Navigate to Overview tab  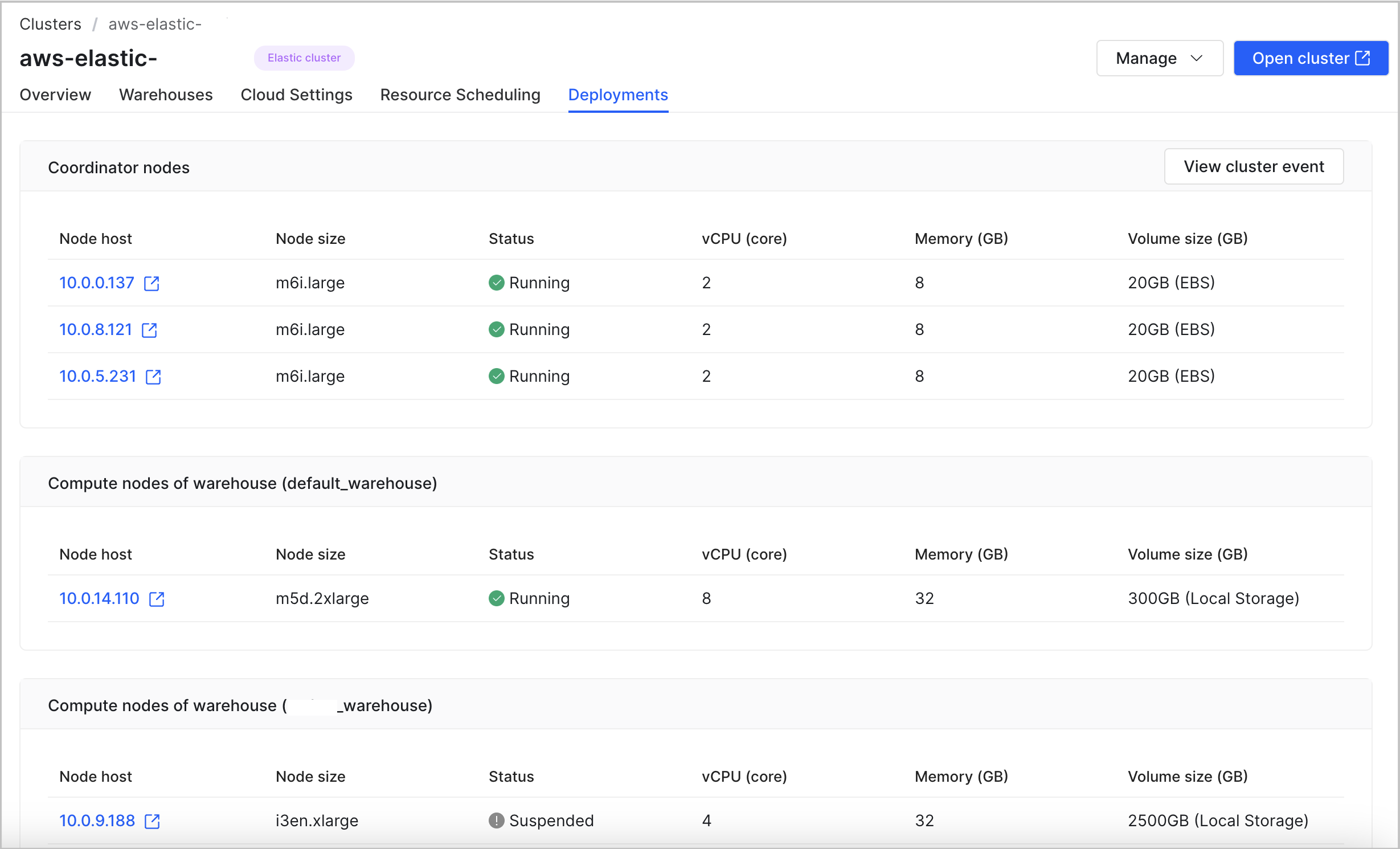pos(55,94)
